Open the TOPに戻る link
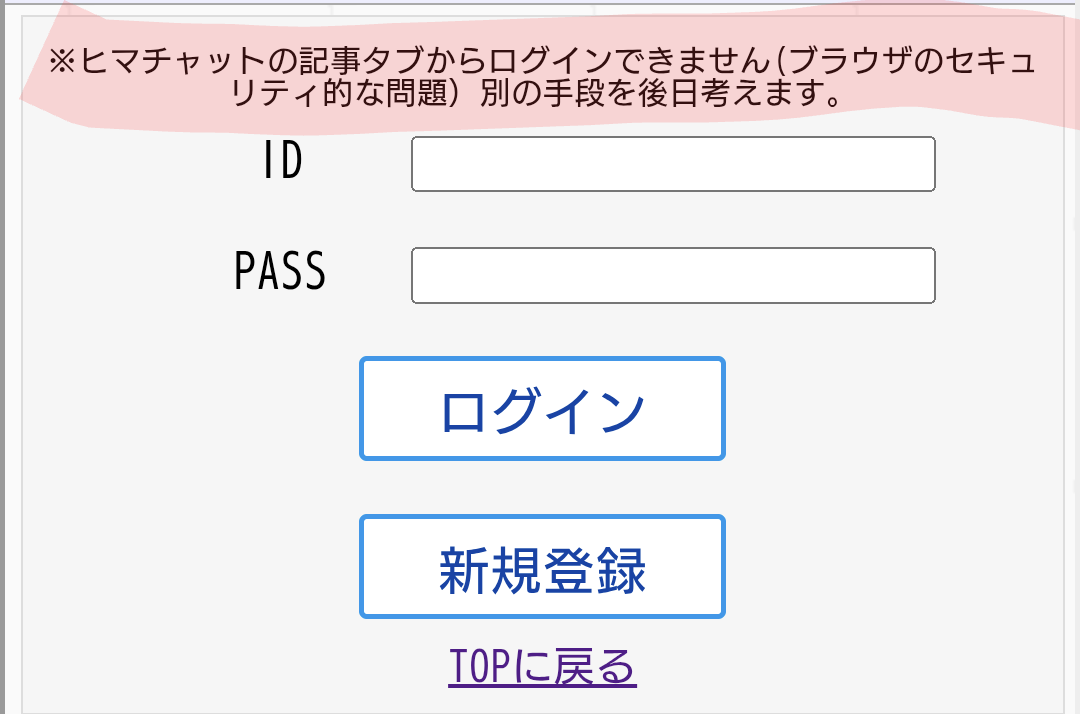Screen dimensions: 1080x714 pyautogui.click(x=542, y=667)
